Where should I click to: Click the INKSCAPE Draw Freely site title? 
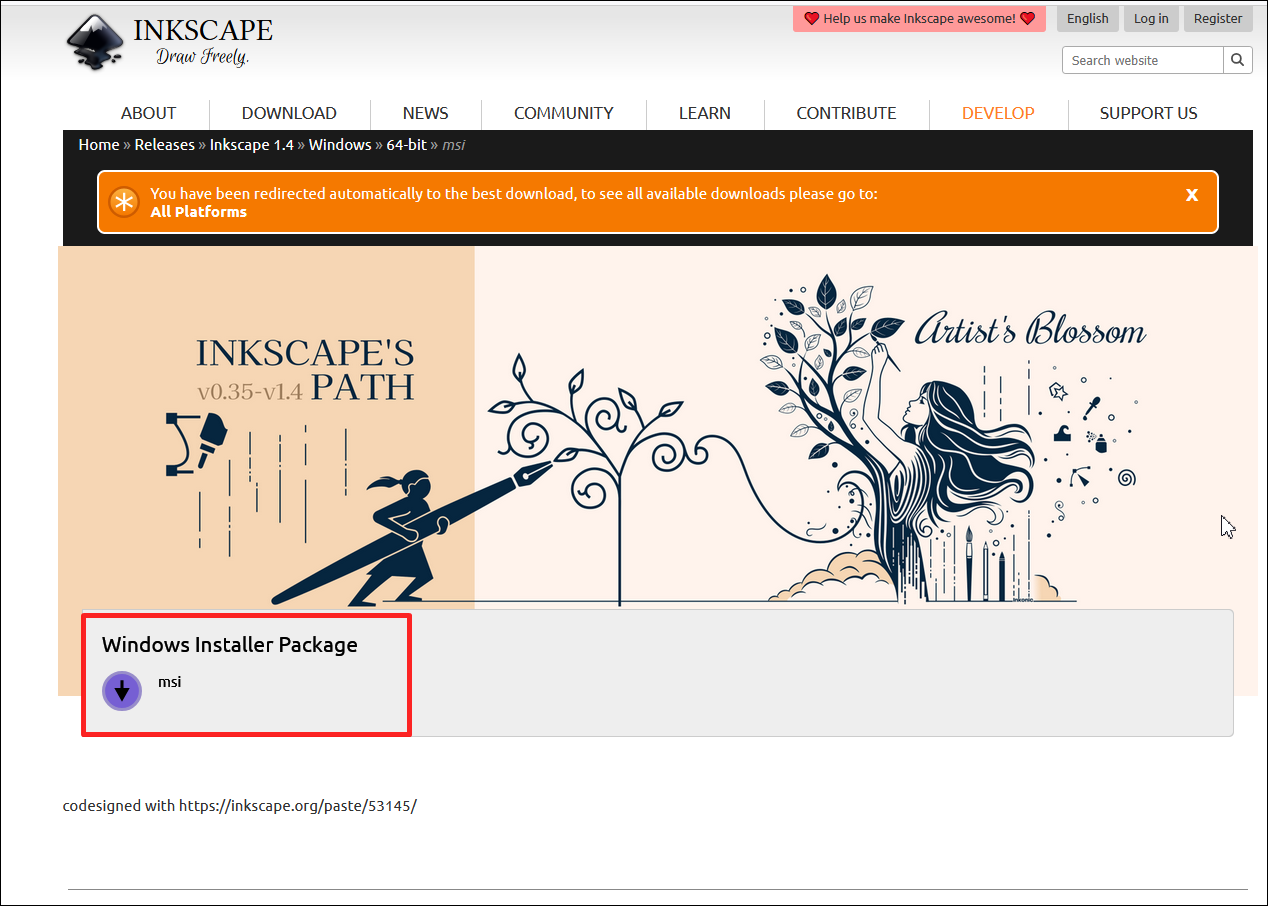click(203, 41)
